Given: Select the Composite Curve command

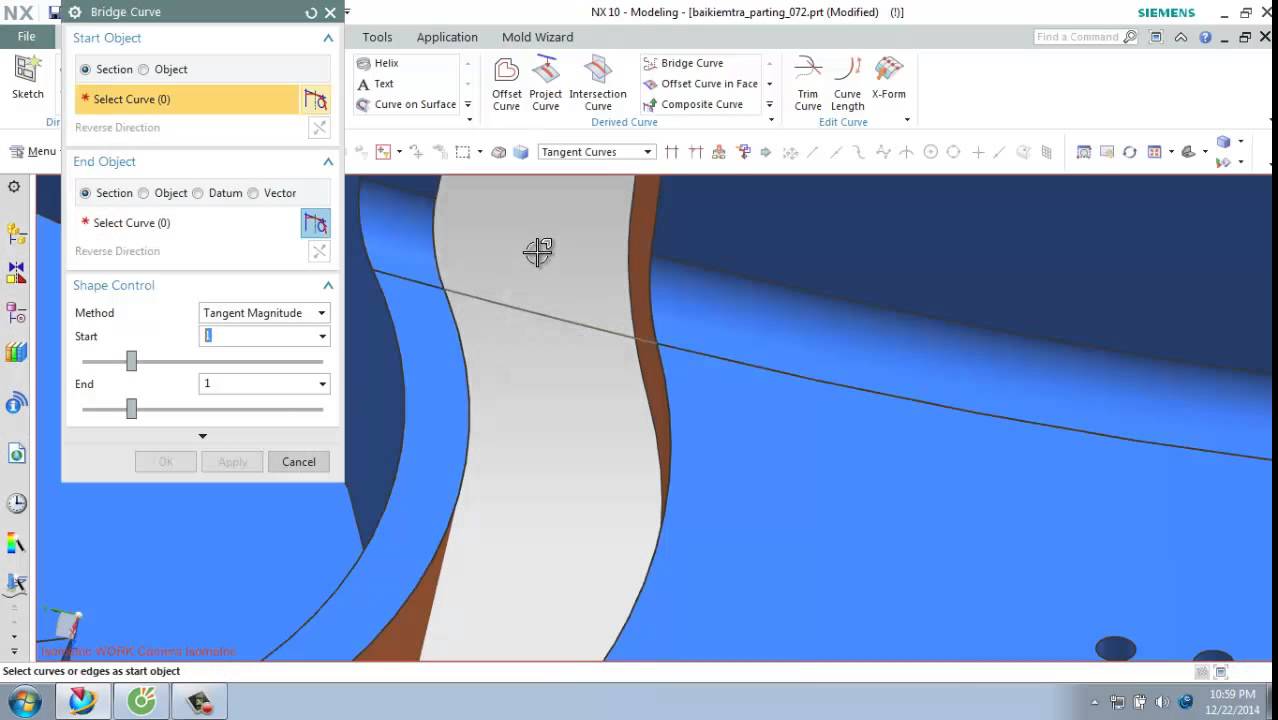Looking at the screenshot, I should pos(692,104).
